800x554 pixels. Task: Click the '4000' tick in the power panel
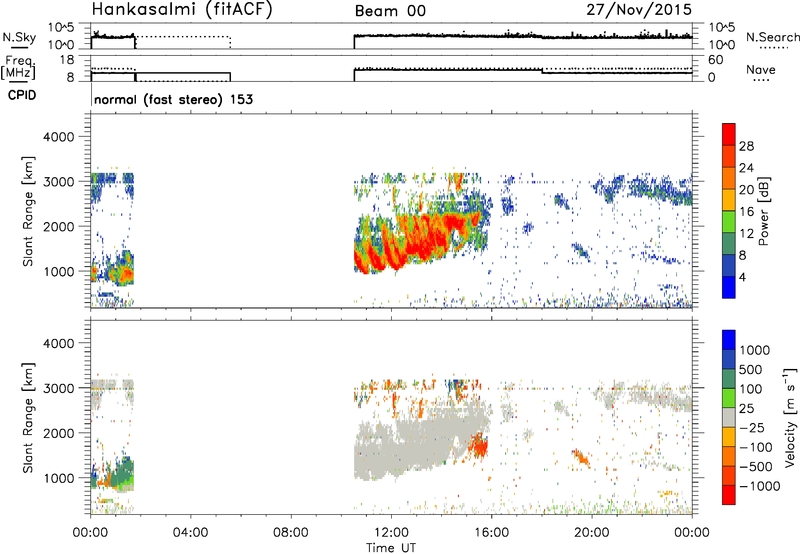pyautogui.click(x=58, y=137)
